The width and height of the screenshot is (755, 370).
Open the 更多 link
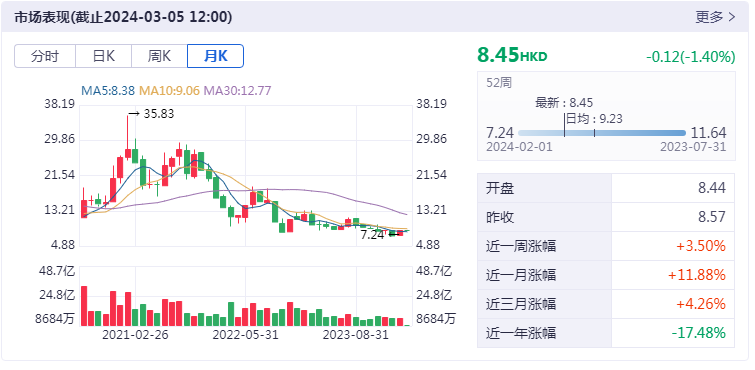pyautogui.click(x=709, y=17)
